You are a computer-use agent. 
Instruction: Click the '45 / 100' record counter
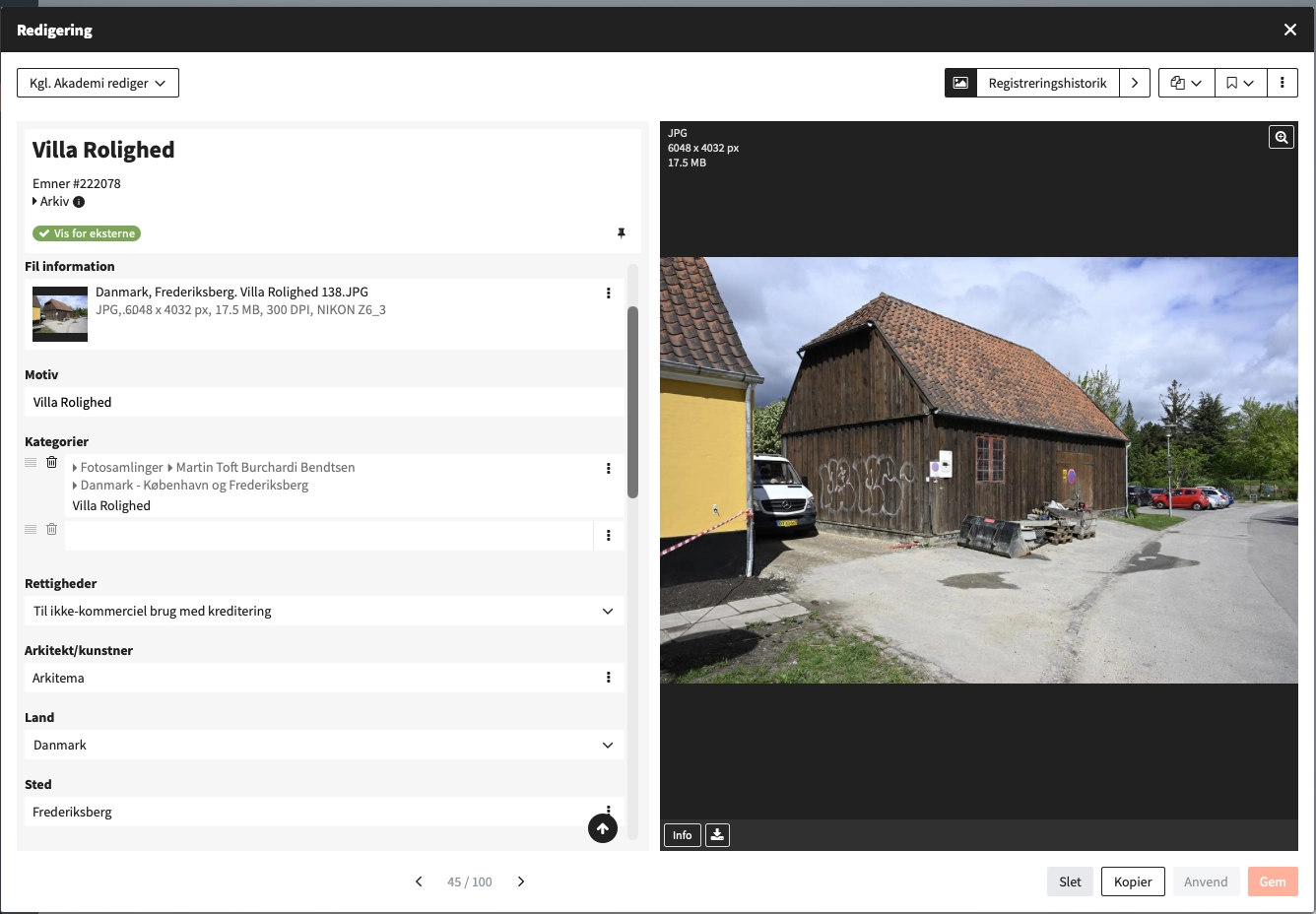coord(470,881)
